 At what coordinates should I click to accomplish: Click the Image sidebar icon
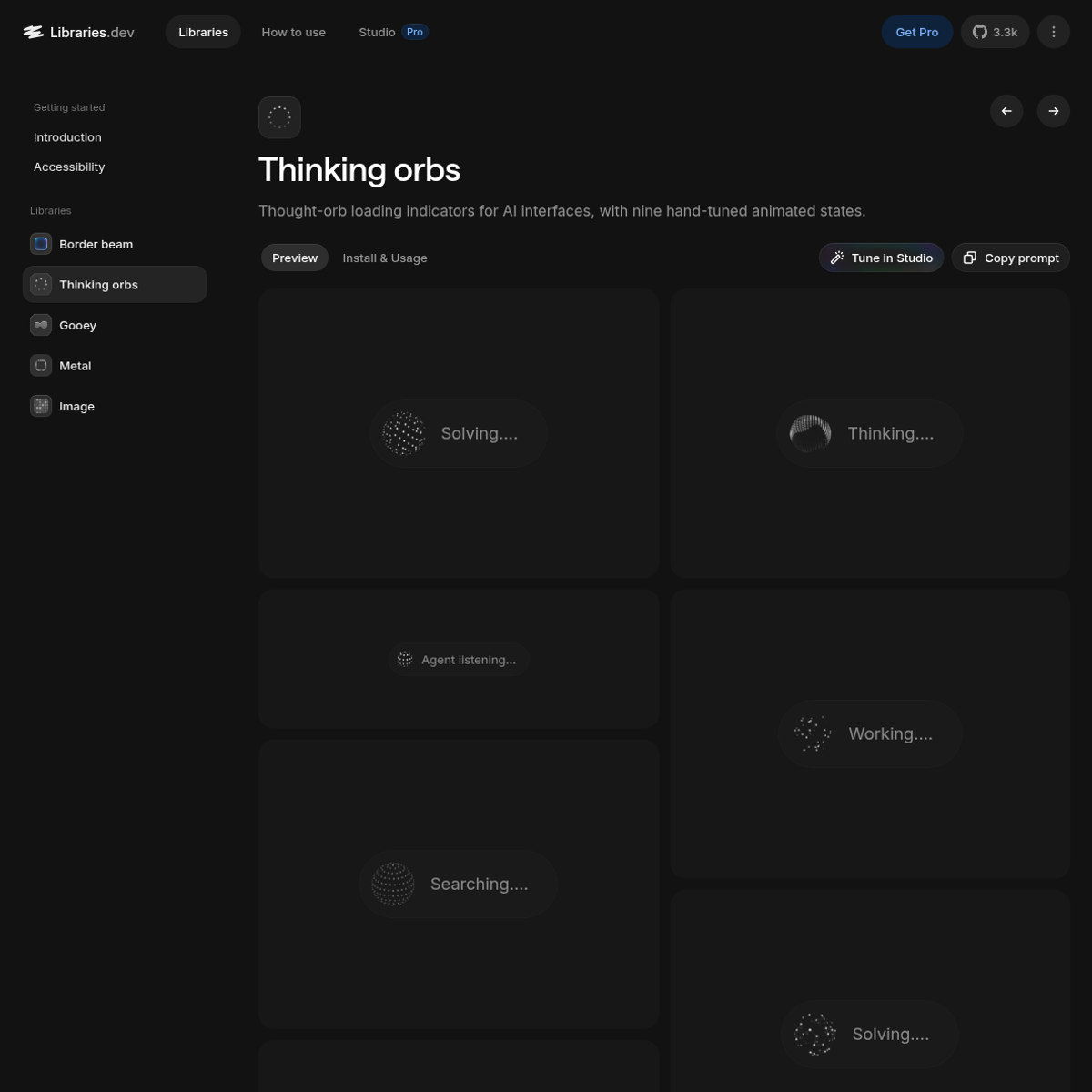(41, 406)
